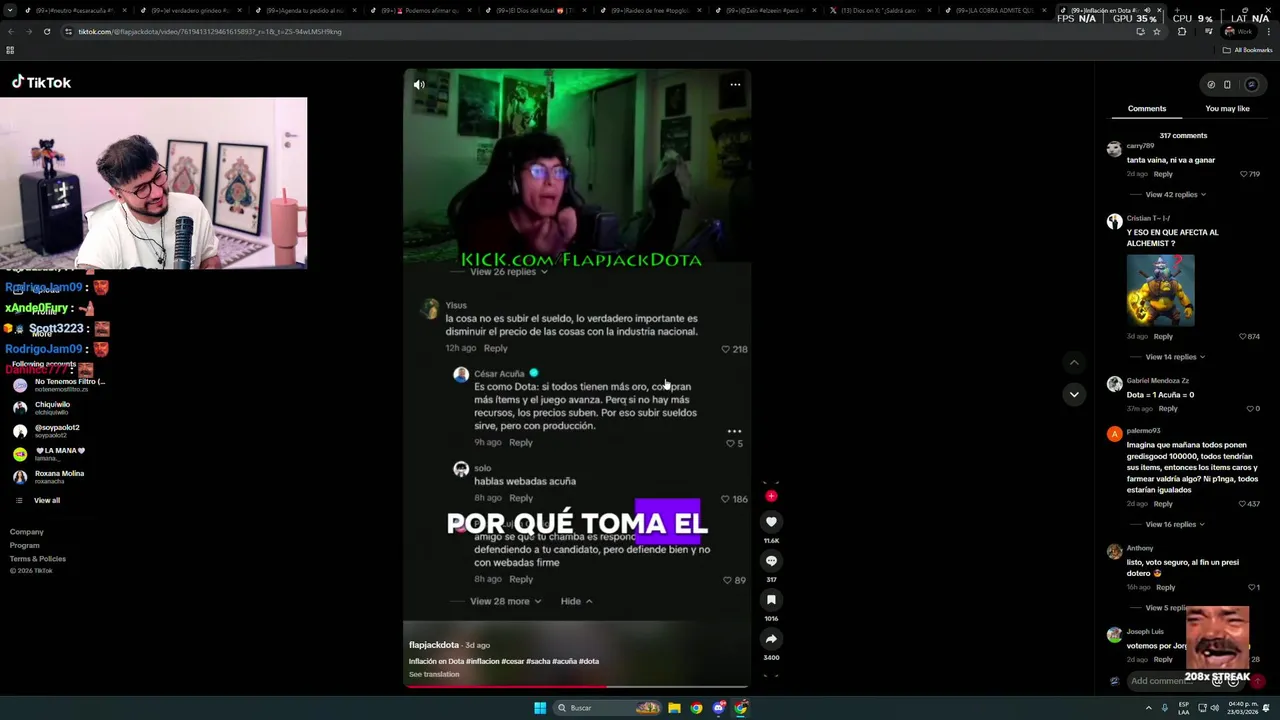Open the video more options menu
Image resolution: width=1280 pixels, height=720 pixels.
(735, 84)
